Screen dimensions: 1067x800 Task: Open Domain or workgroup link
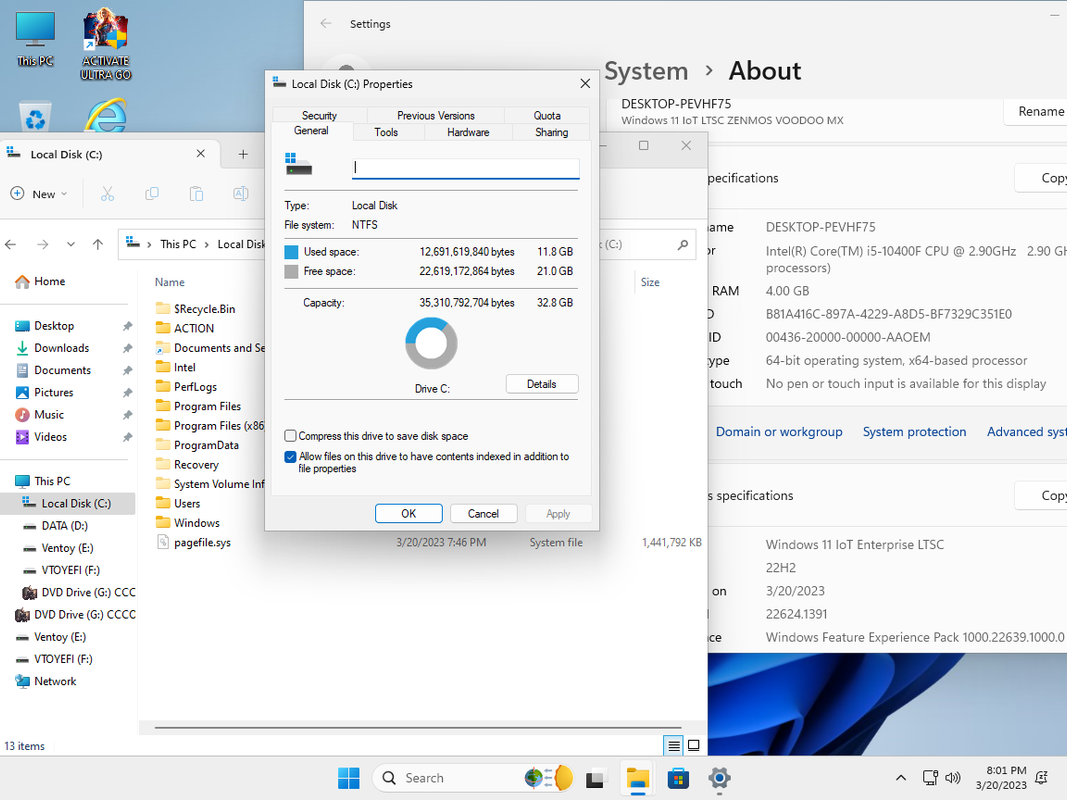coord(779,432)
